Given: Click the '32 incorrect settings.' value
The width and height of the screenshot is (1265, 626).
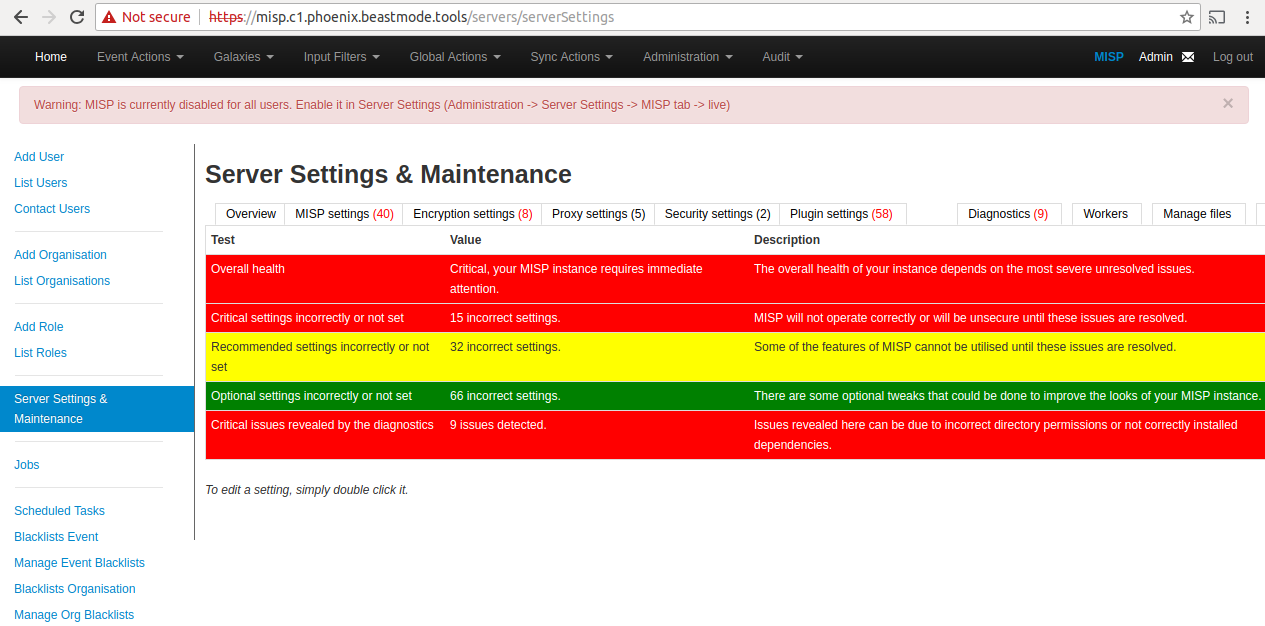Looking at the screenshot, I should pyautogui.click(x=505, y=347).
